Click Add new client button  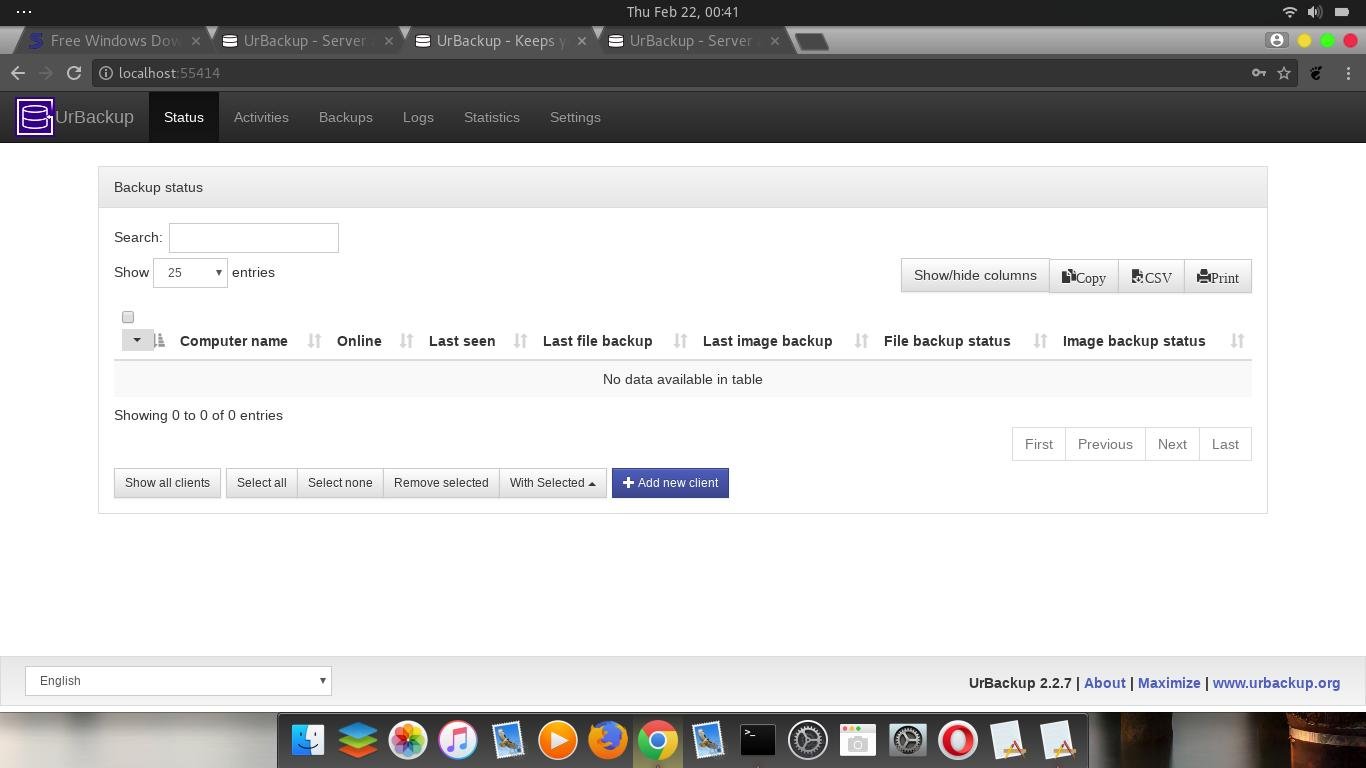(670, 483)
